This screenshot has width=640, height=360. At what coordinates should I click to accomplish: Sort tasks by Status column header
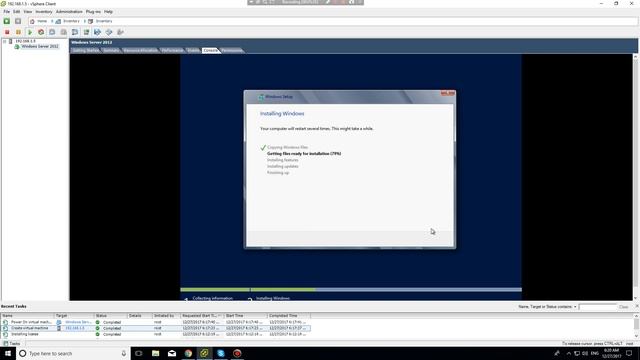(111, 316)
